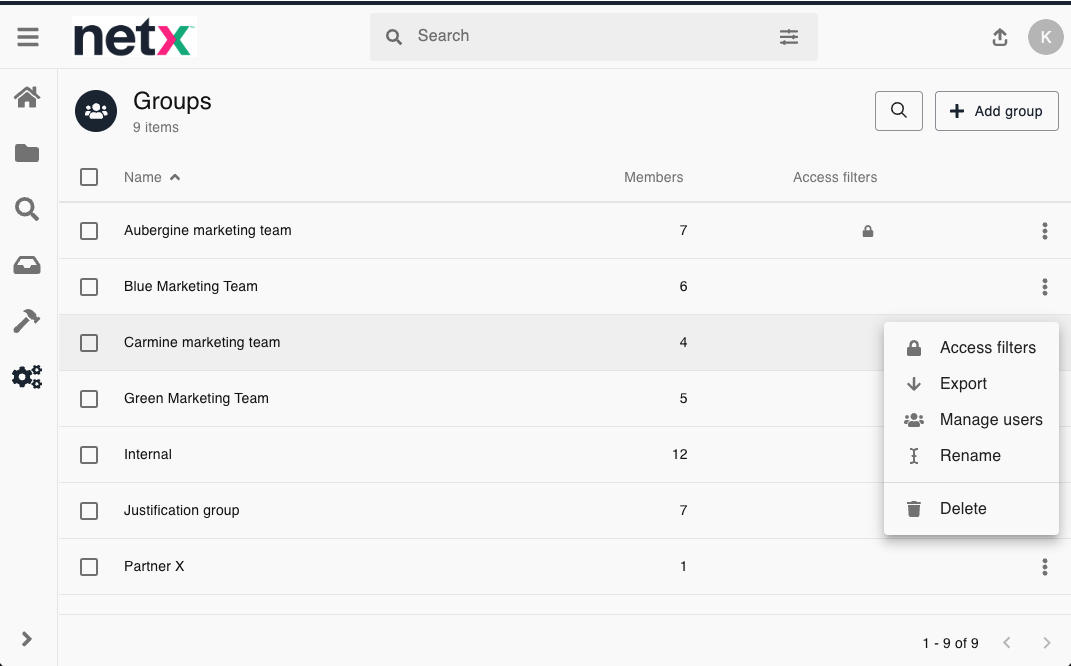Choose Manage users from the context menu

[990, 420]
